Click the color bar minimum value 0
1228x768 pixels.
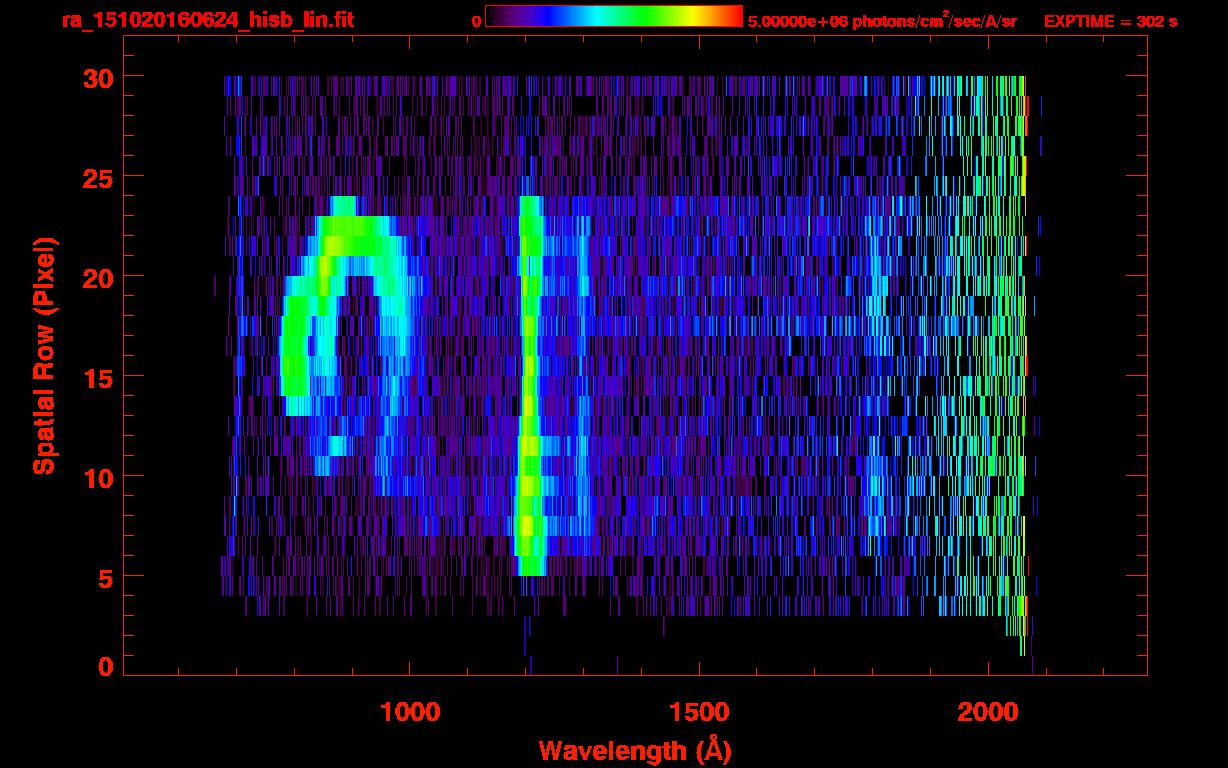coord(476,21)
